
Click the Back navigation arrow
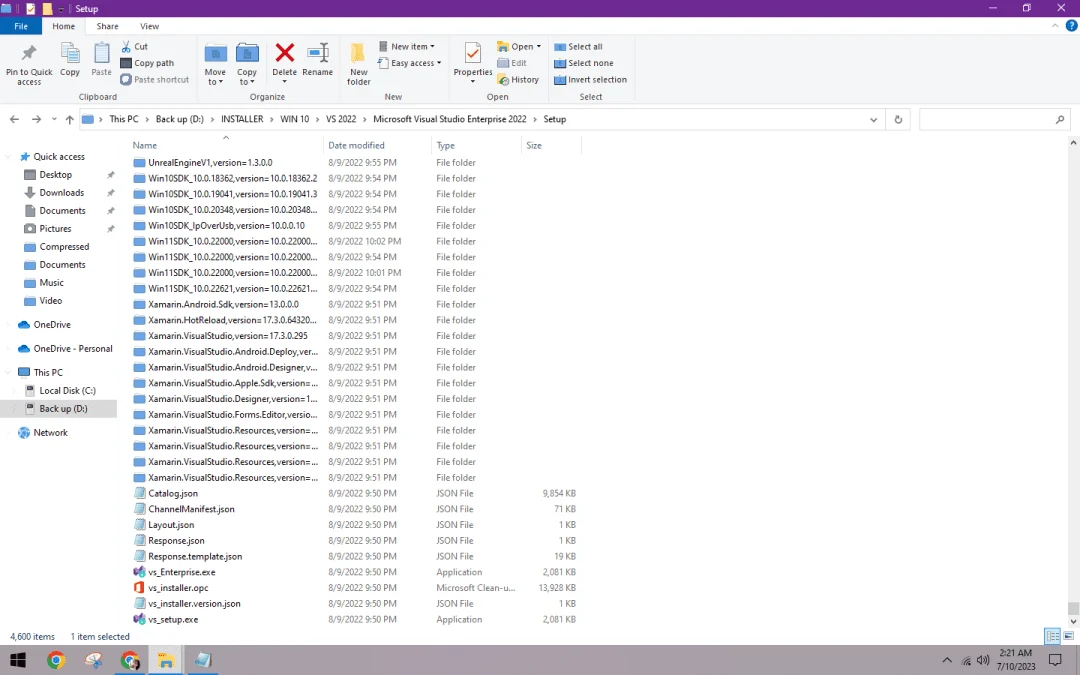[x=14, y=119]
